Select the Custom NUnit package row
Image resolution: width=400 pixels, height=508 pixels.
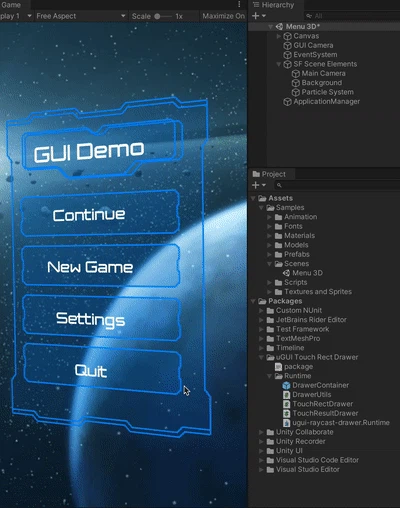tap(324, 311)
